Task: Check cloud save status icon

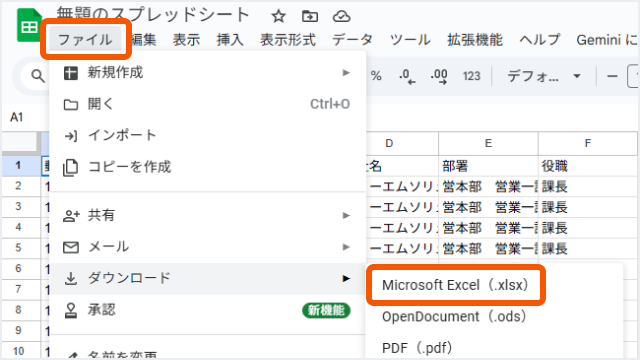Action: coord(341,16)
